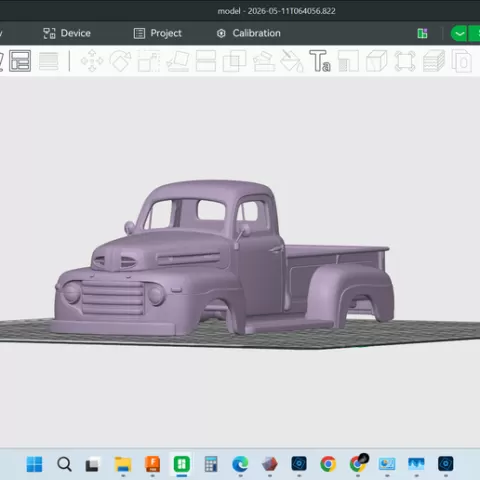The height and width of the screenshot is (480, 480).
Task: Switch to the Project tab
Action: coord(158,33)
